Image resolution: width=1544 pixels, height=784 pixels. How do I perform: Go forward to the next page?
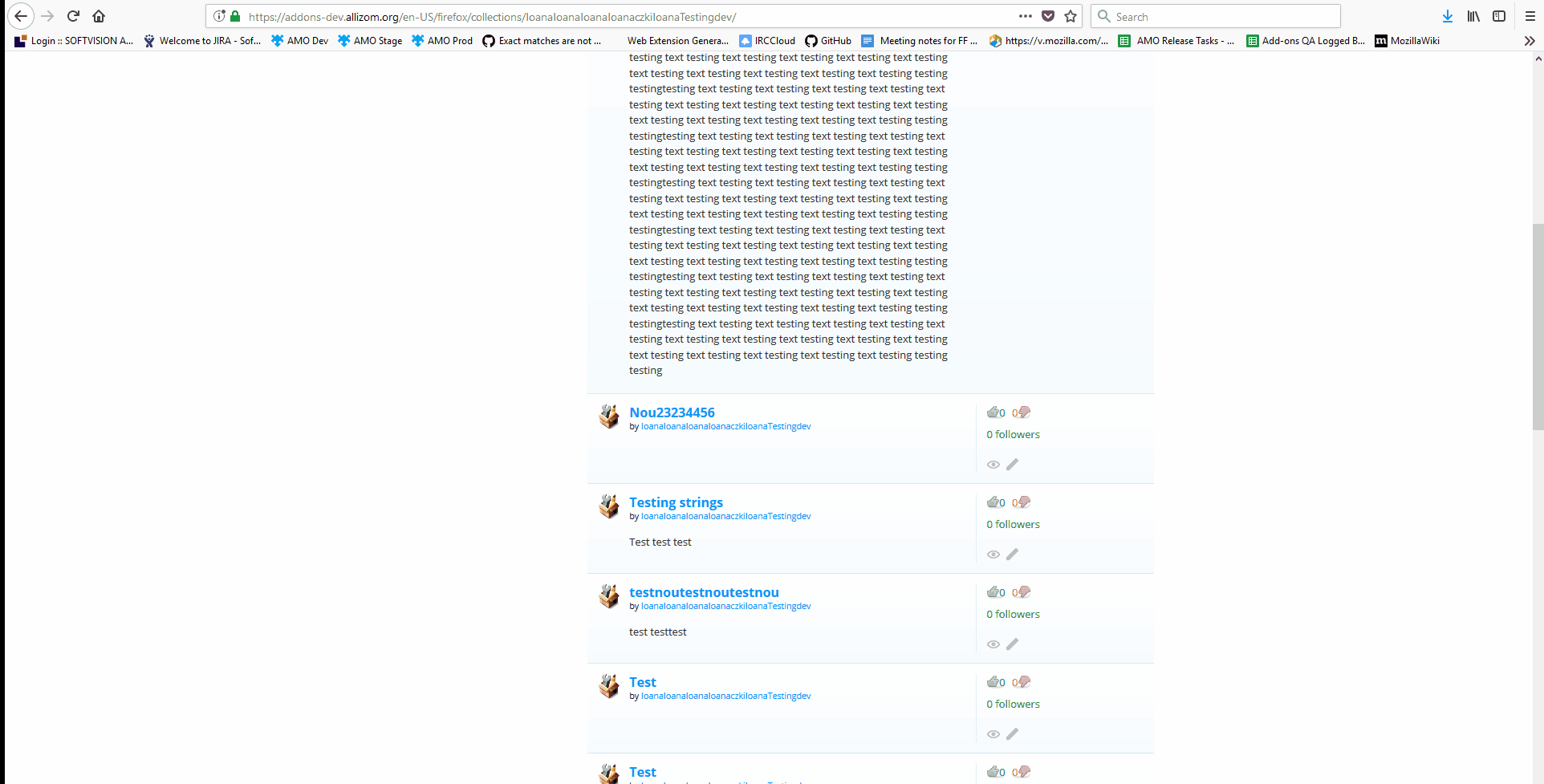(x=47, y=16)
